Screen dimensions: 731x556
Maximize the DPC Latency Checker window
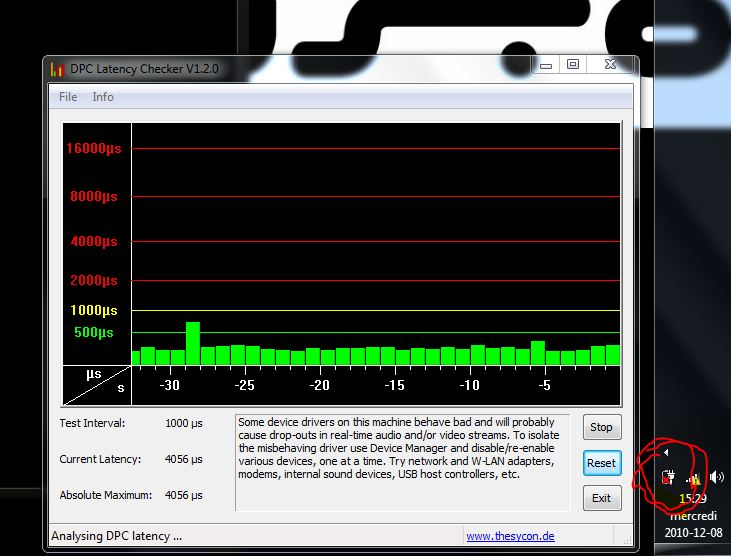click(x=573, y=65)
